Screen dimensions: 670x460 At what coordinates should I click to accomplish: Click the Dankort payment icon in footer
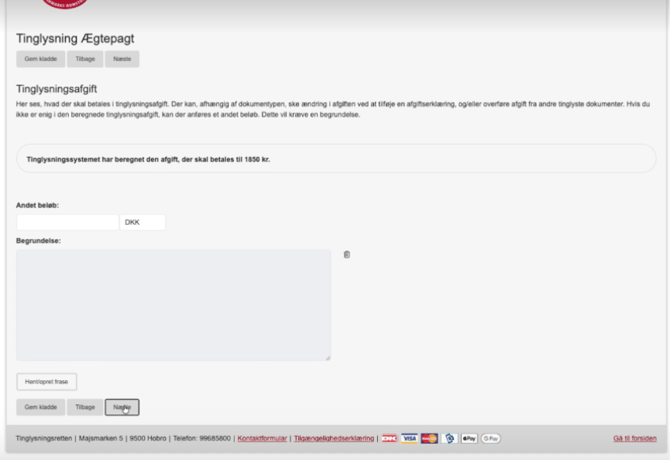(x=389, y=438)
